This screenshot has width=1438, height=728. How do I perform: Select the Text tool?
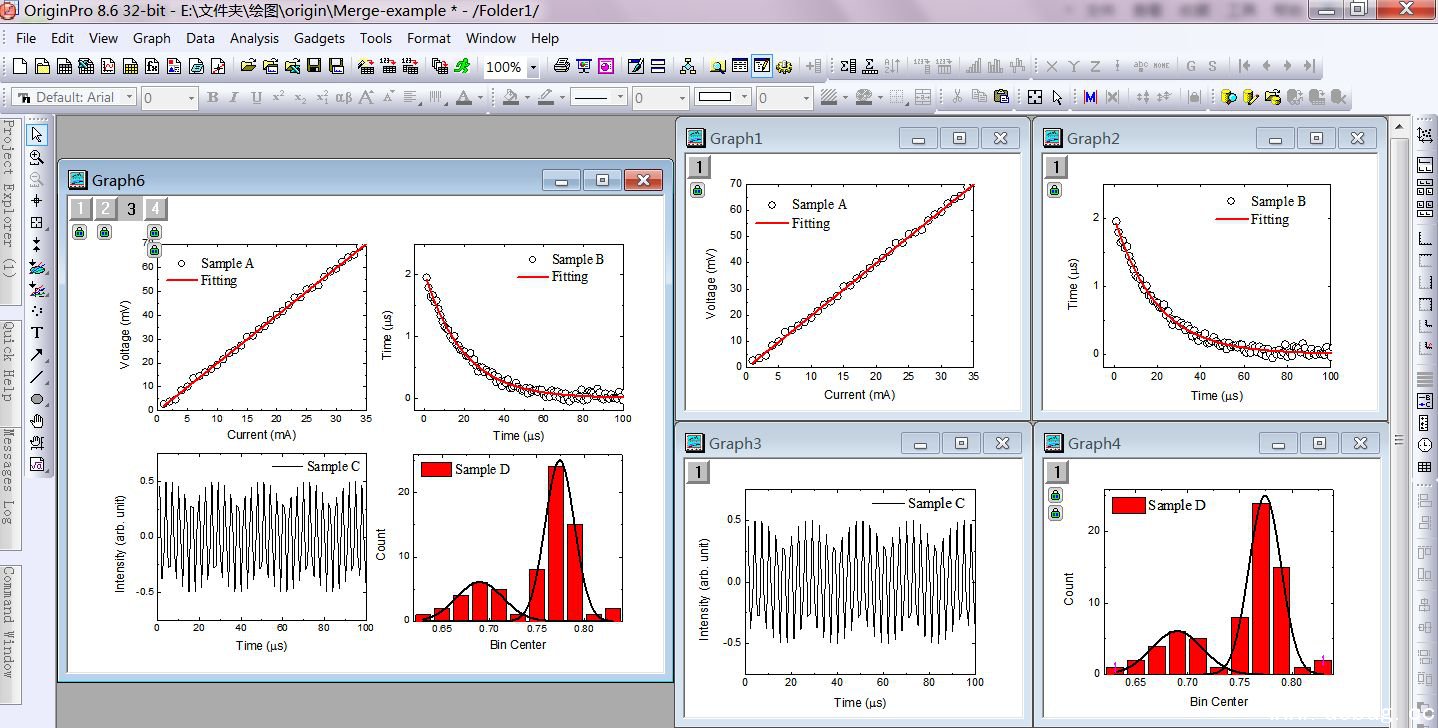pyautogui.click(x=37, y=332)
